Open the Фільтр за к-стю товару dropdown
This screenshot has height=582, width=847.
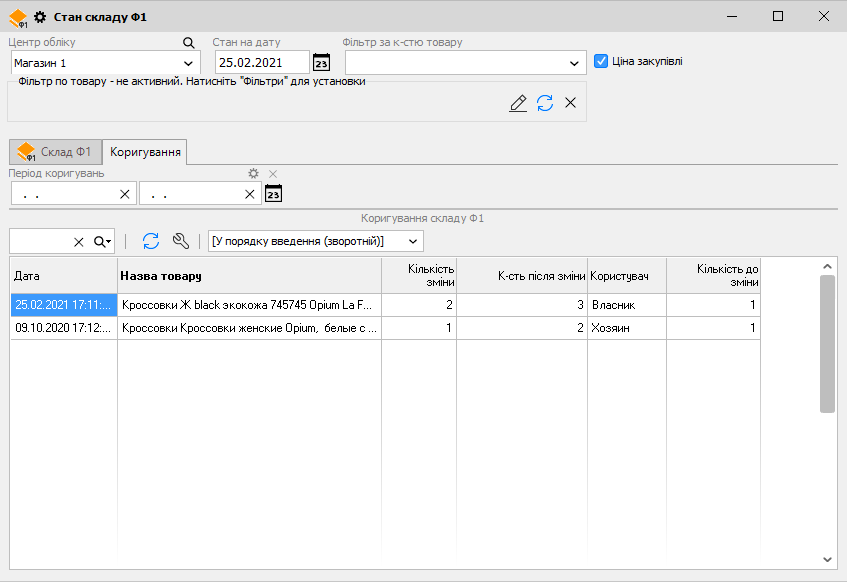(x=574, y=63)
